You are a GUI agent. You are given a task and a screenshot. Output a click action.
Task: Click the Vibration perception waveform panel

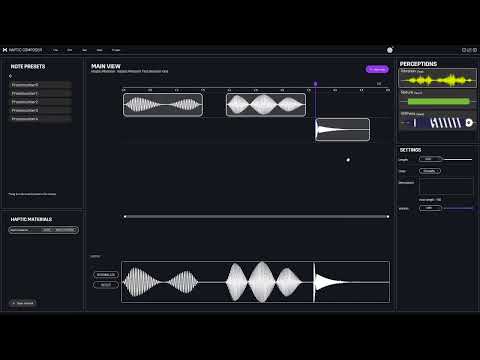point(438,78)
